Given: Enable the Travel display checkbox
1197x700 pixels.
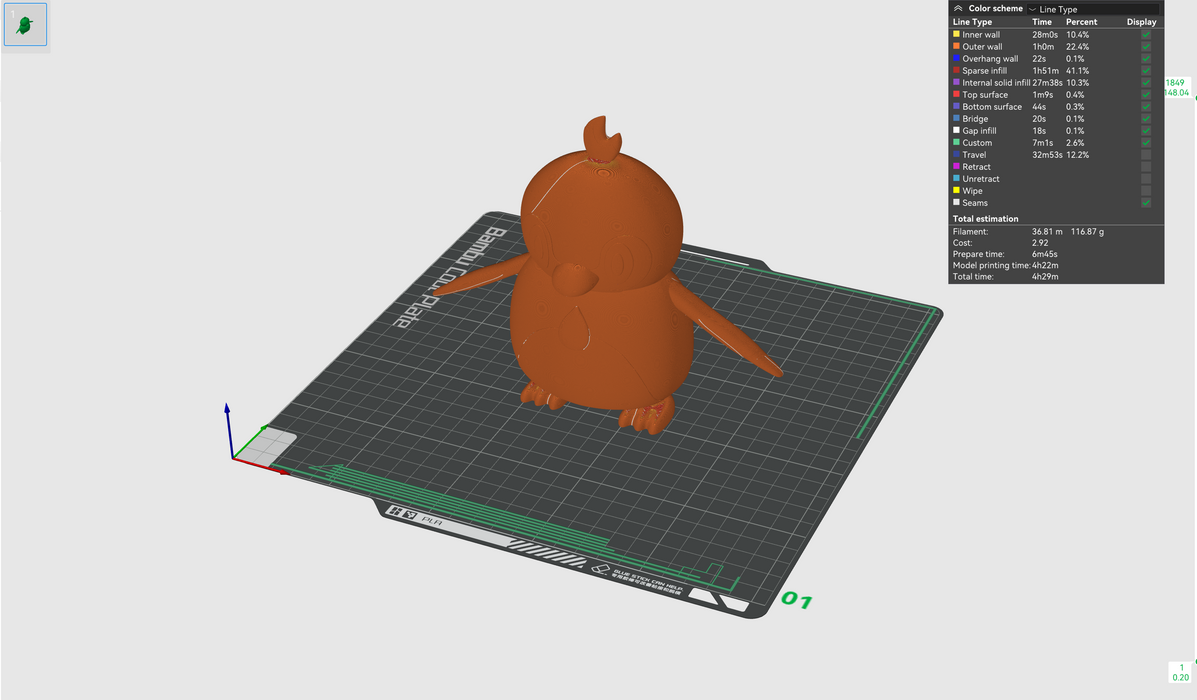Looking at the screenshot, I should tap(1146, 155).
